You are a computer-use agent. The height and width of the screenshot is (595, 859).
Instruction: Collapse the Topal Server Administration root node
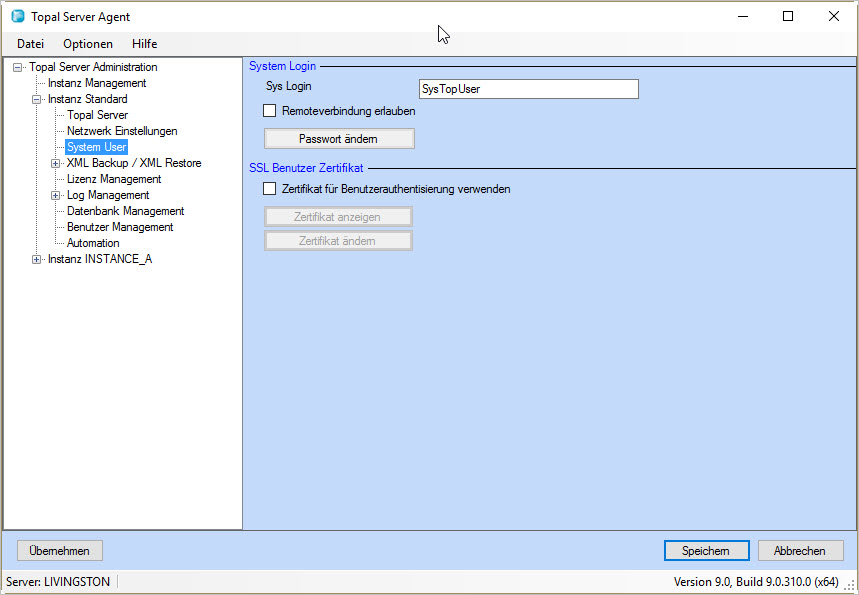(18, 67)
